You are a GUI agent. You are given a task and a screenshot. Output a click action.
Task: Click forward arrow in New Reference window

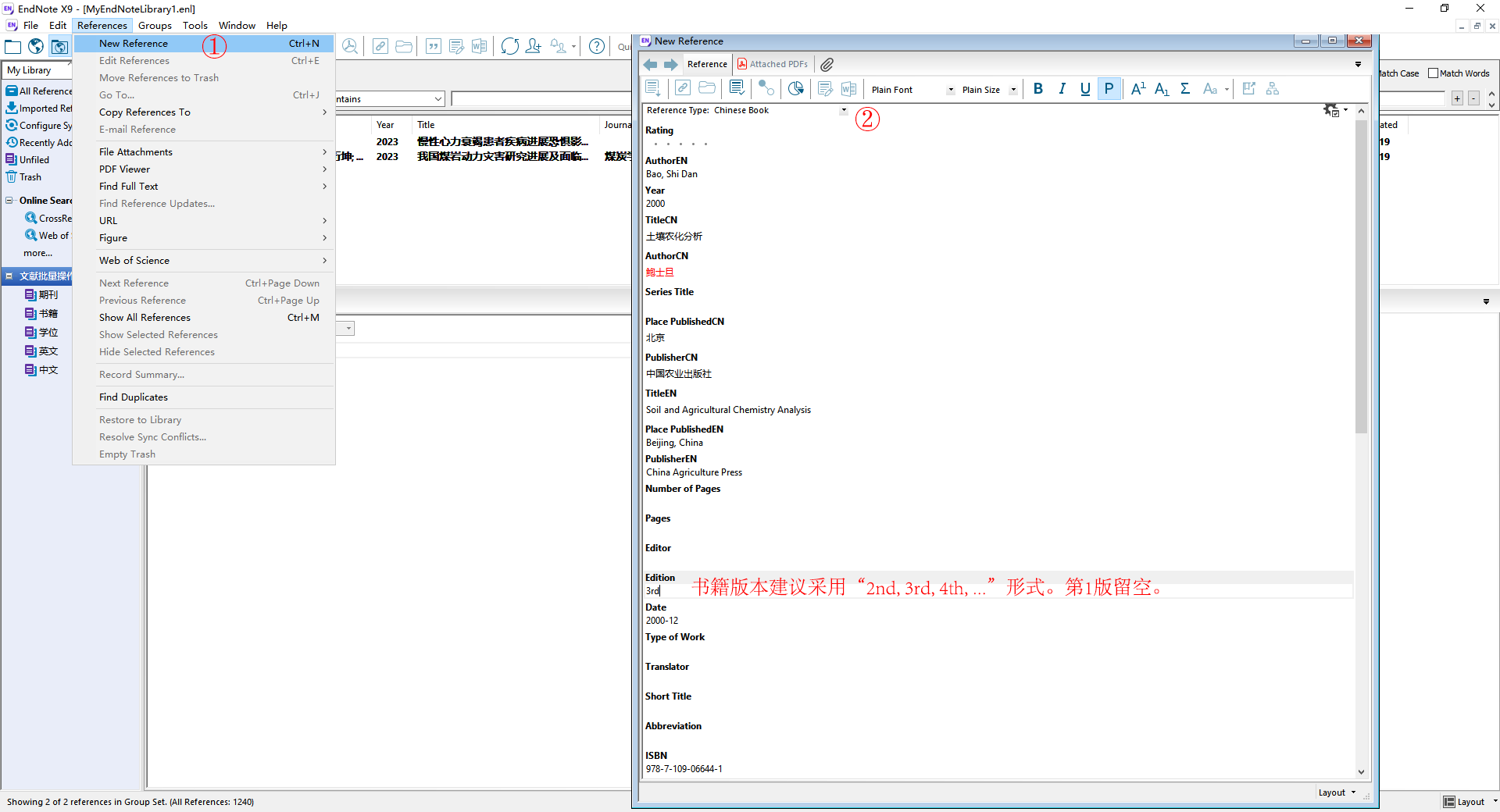point(670,64)
